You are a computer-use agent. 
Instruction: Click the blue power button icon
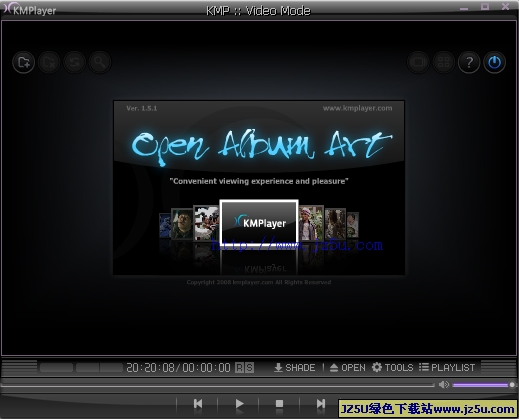(494, 62)
